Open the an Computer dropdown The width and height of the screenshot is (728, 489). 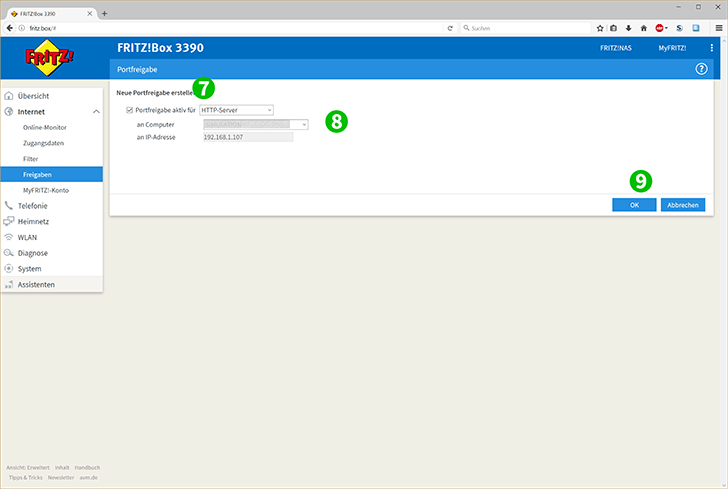point(256,124)
